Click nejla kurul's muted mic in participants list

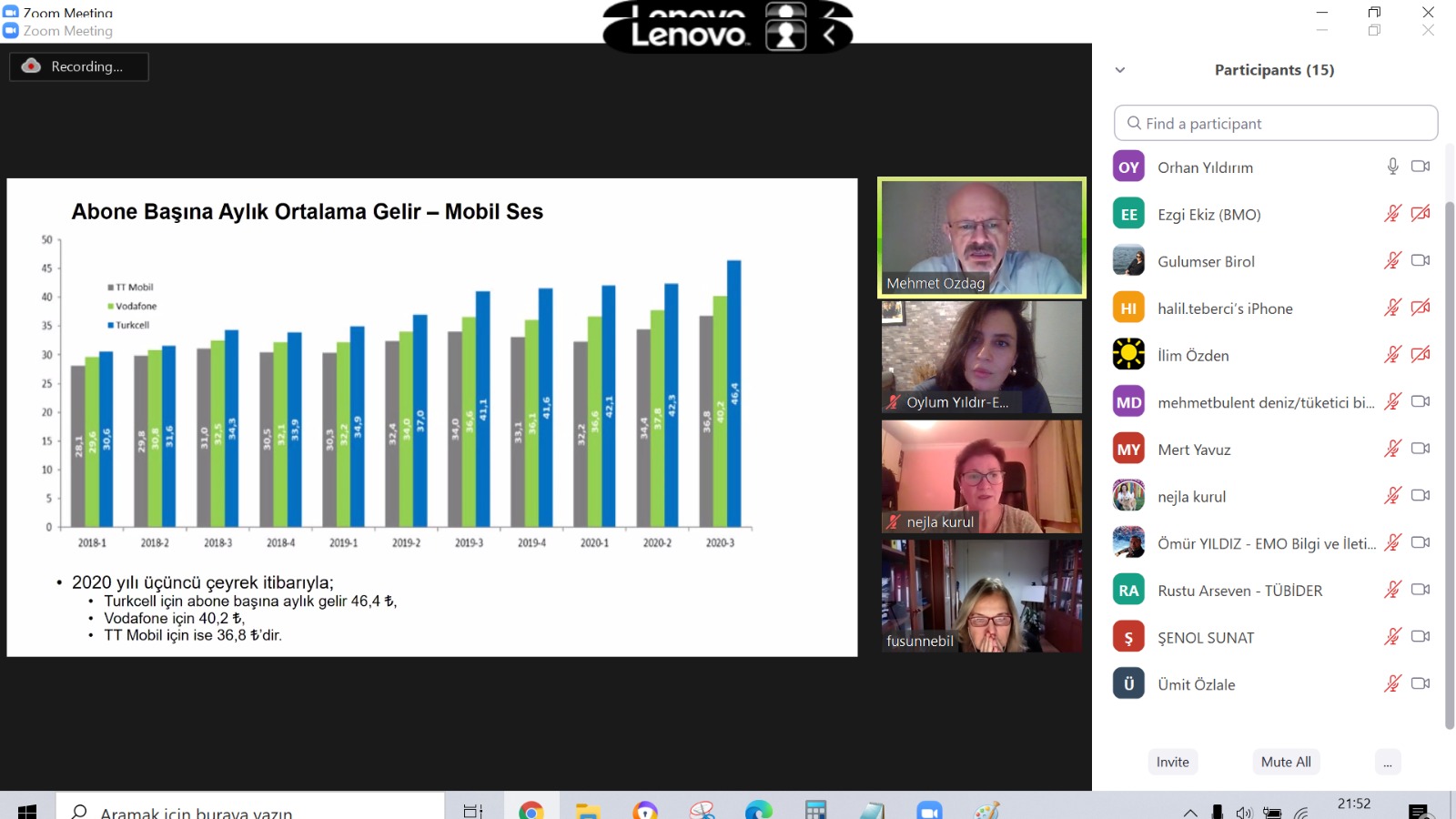[1392, 496]
